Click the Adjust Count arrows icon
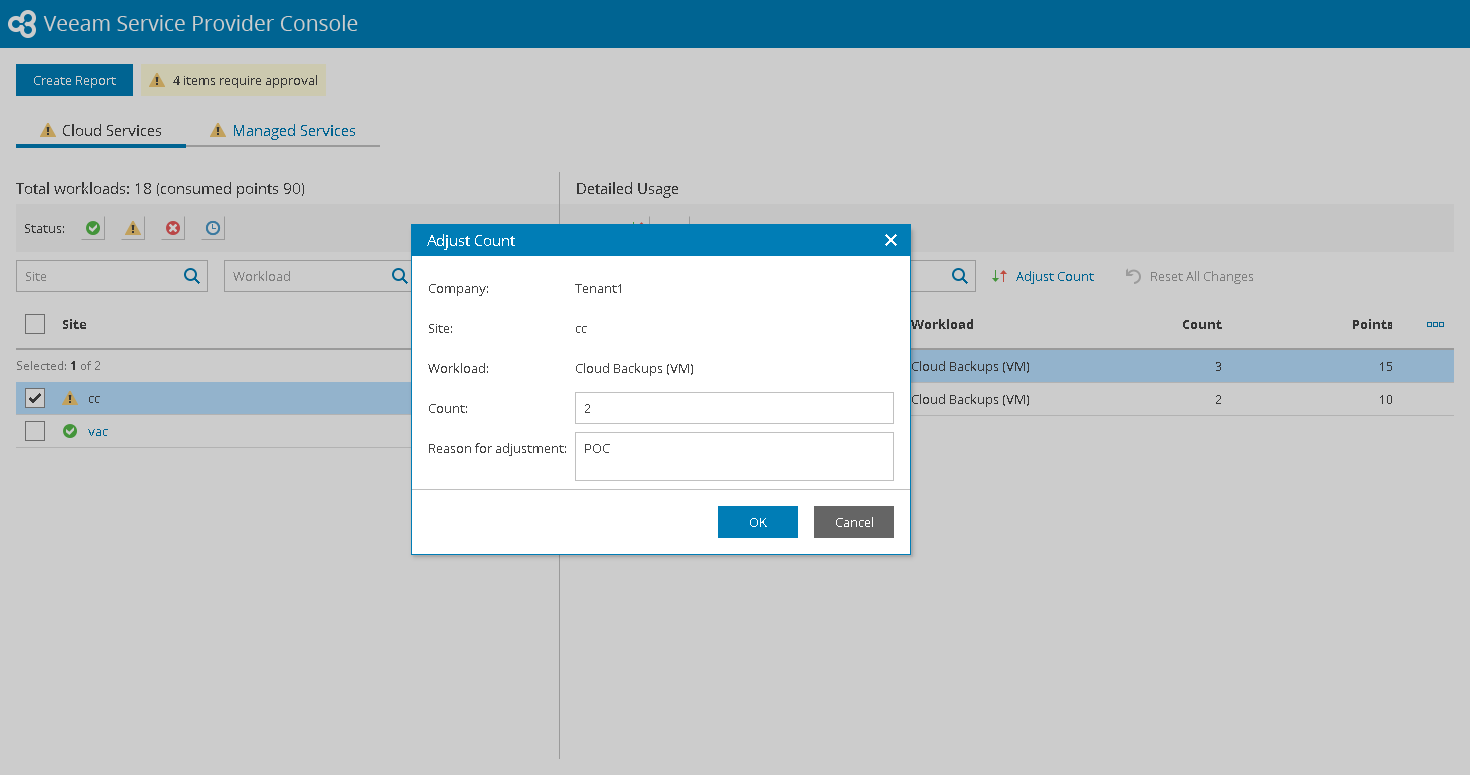This screenshot has width=1470, height=775. pyautogui.click(x=999, y=276)
